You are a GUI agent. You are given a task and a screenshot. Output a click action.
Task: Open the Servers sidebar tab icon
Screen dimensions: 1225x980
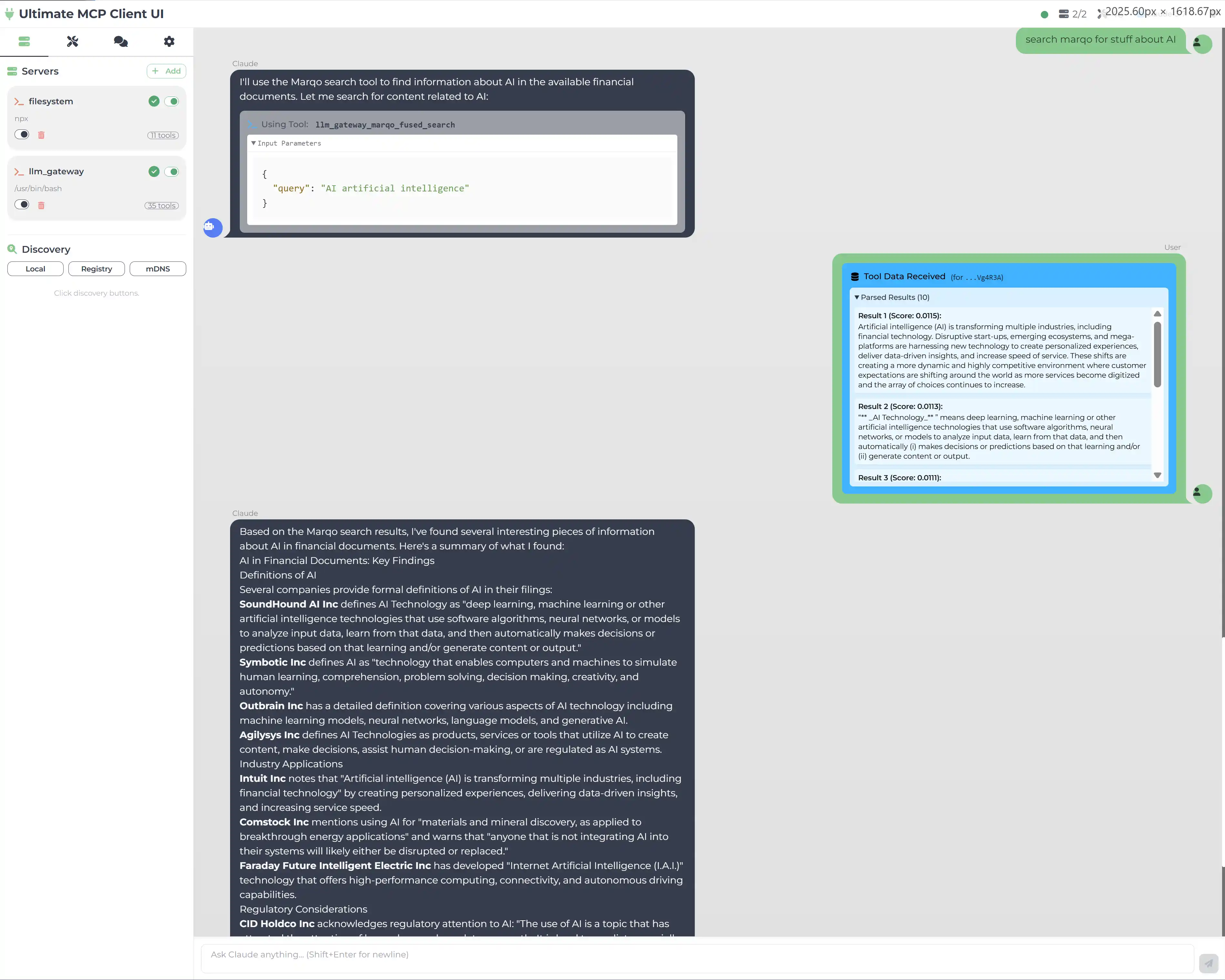coord(24,42)
